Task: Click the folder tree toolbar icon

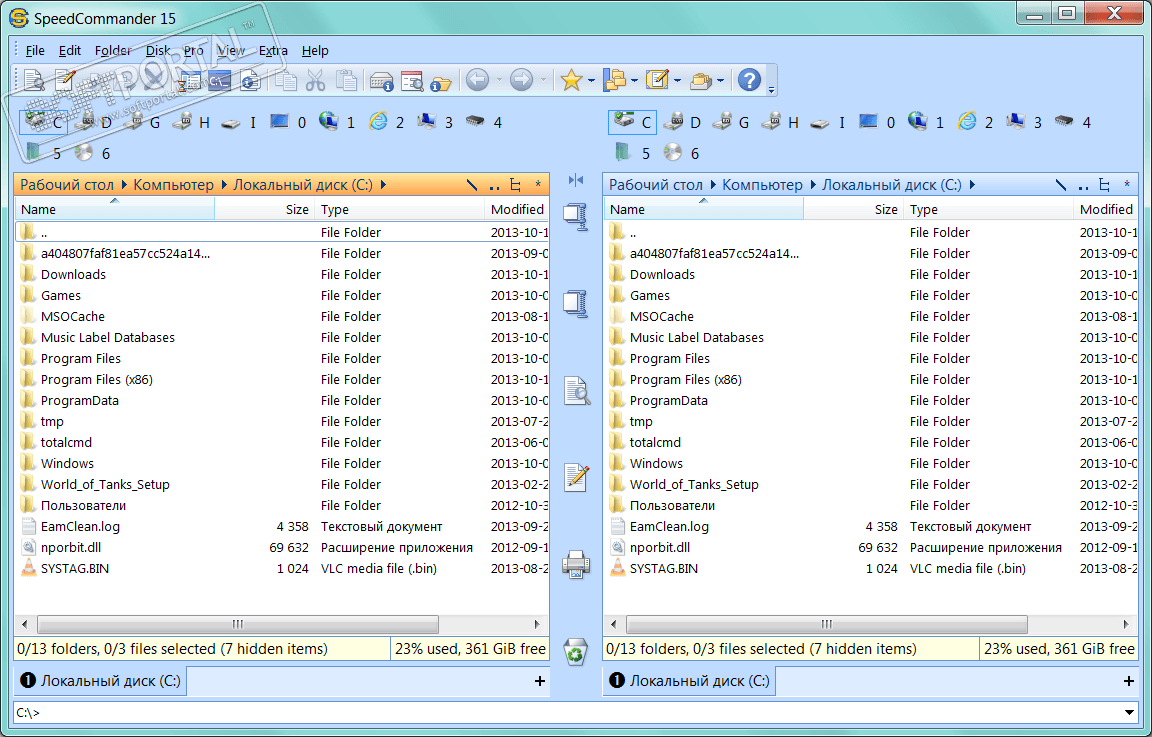Action: coord(614,79)
